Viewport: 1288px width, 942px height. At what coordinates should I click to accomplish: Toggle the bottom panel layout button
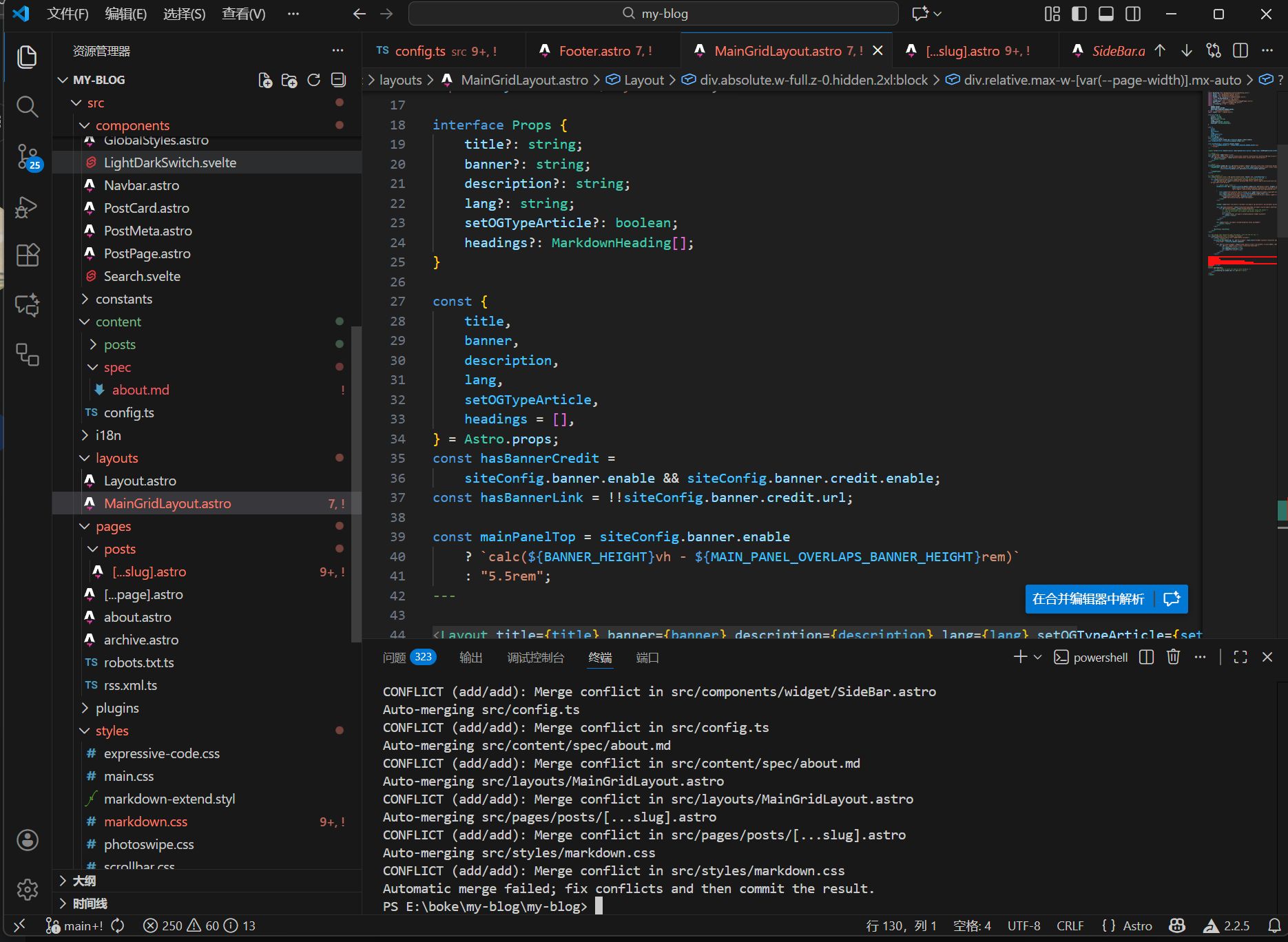1106,14
